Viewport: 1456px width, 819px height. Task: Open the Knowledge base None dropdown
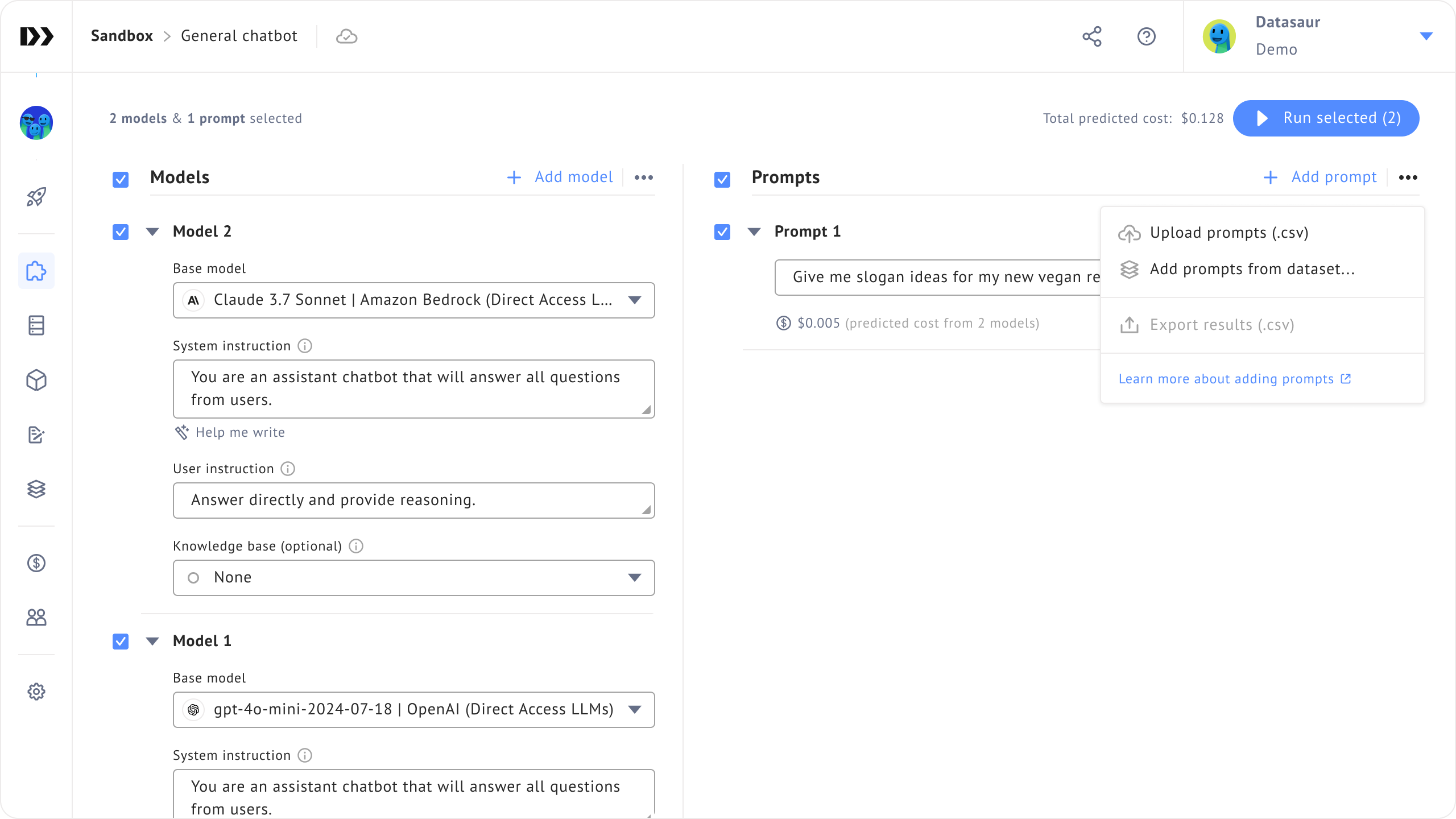(413, 578)
